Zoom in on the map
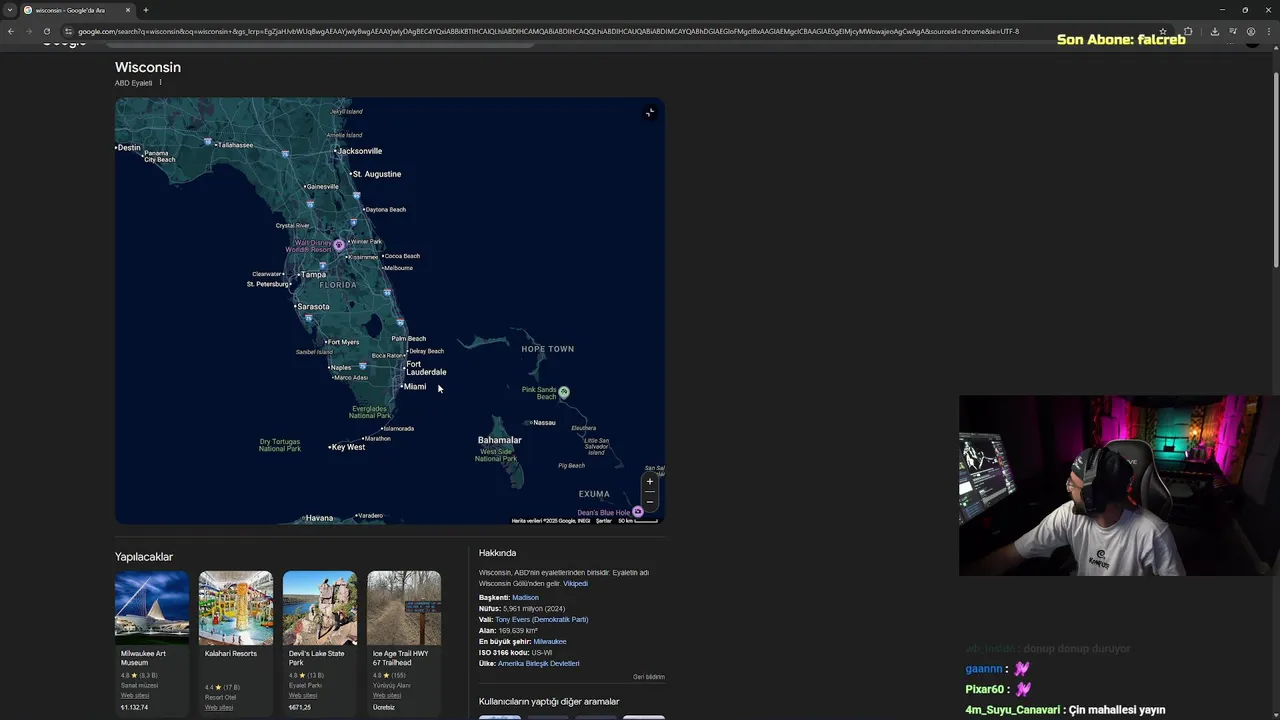The width and height of the screenshot is (1280, 720). tap(649, 481)
